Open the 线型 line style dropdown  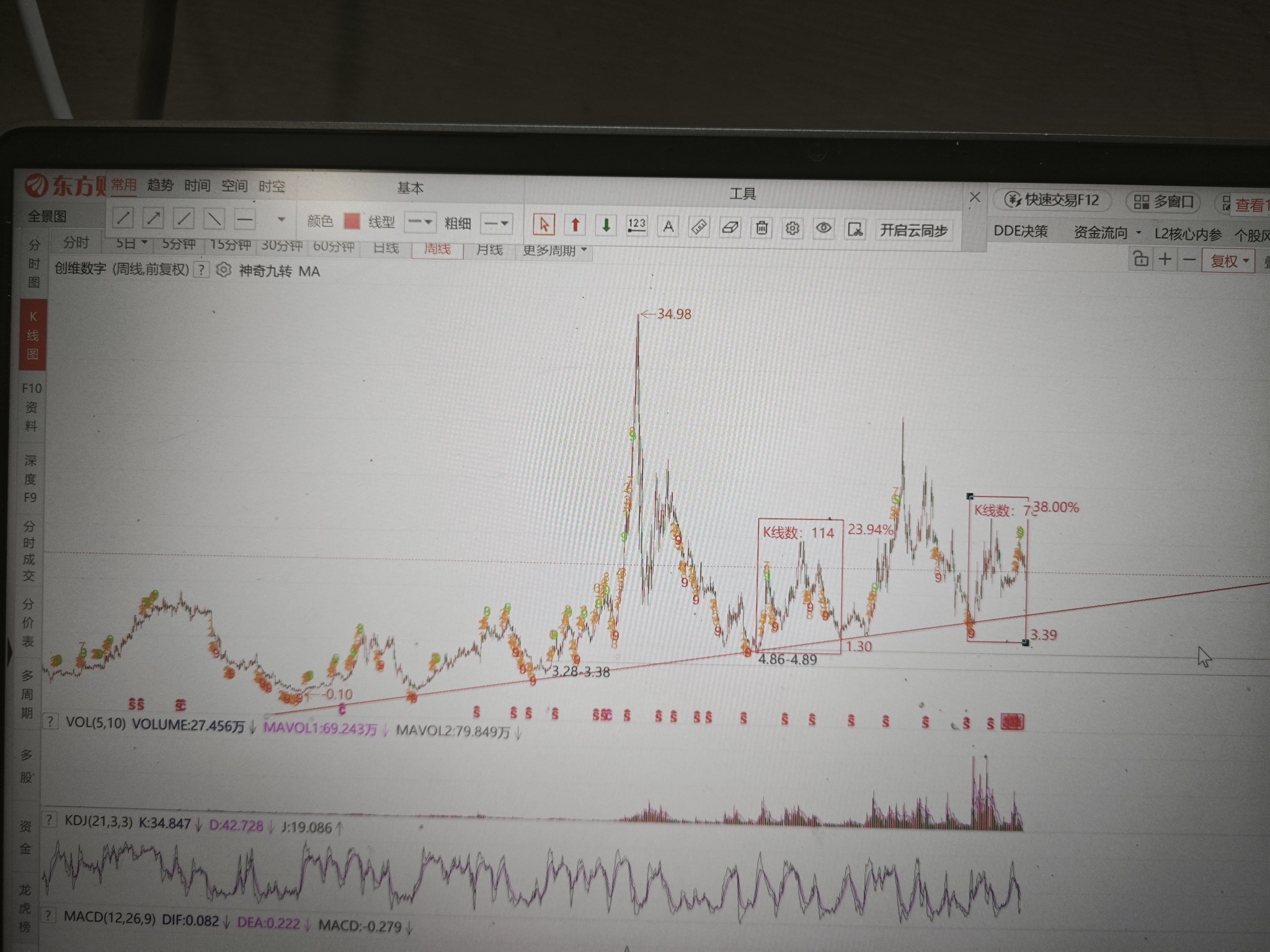click(x=420, y=222)
